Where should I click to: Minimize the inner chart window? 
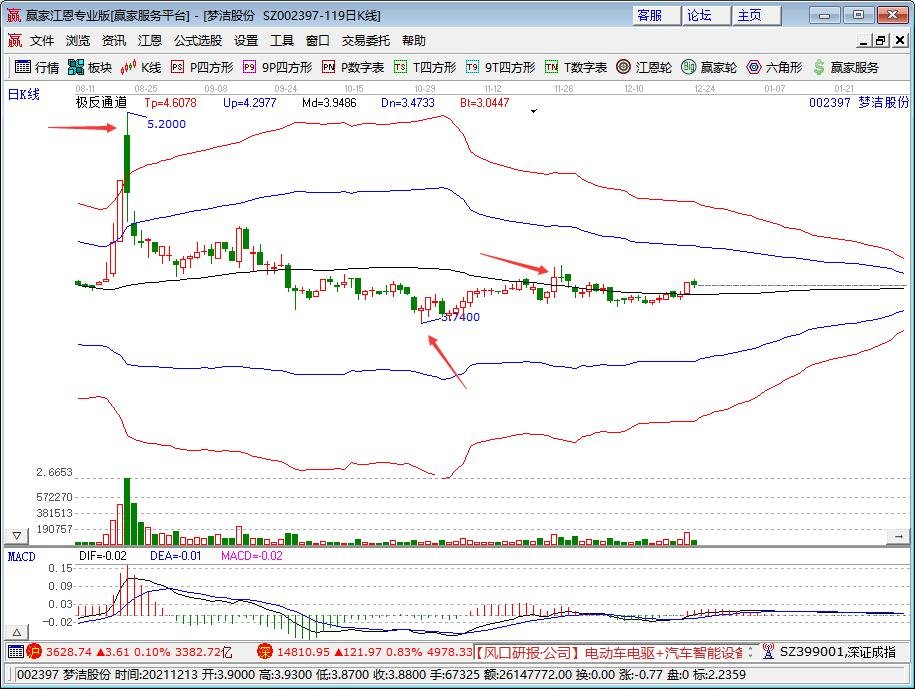pos(864,40)
